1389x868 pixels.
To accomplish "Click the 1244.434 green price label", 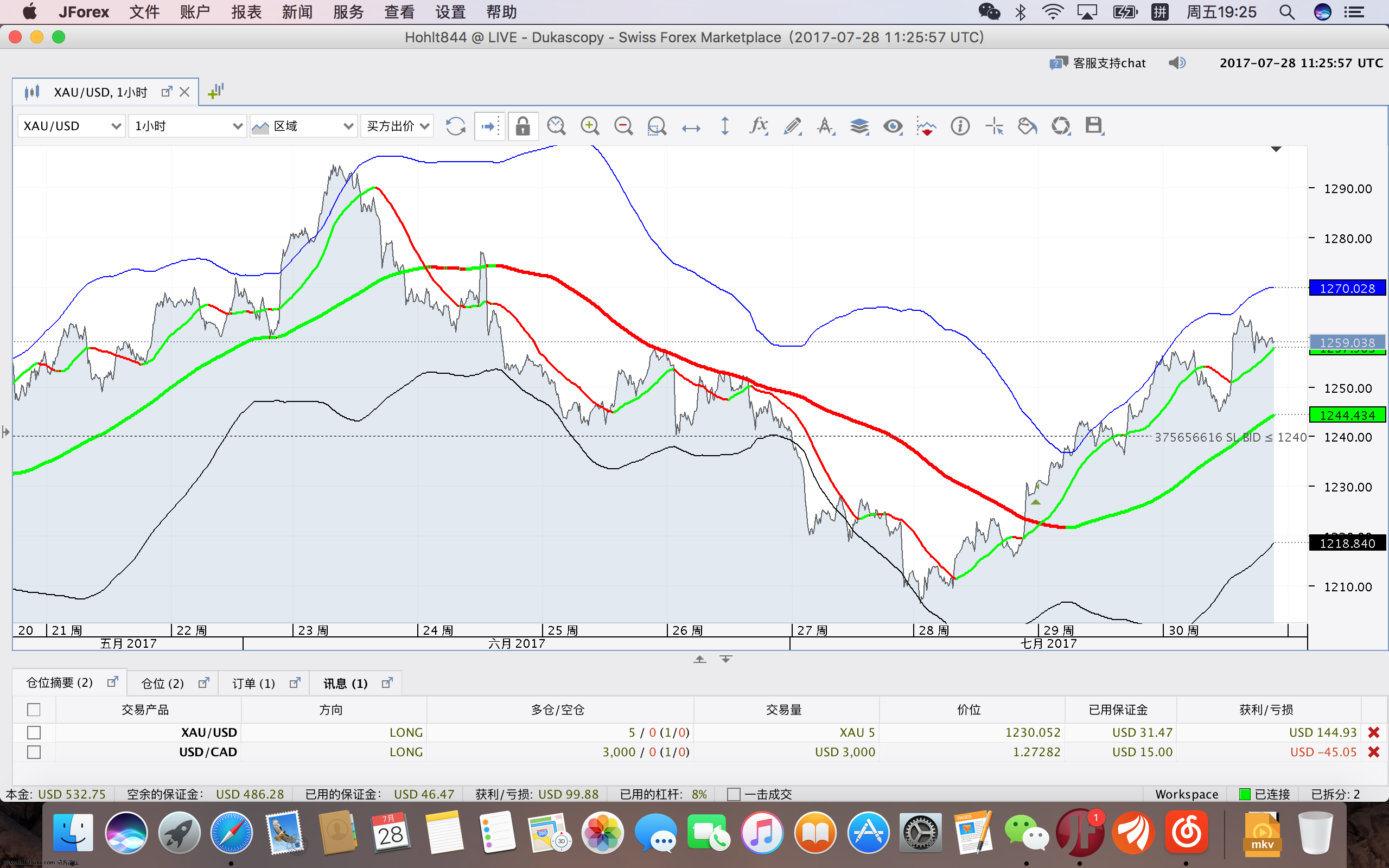I will 1347,415.
